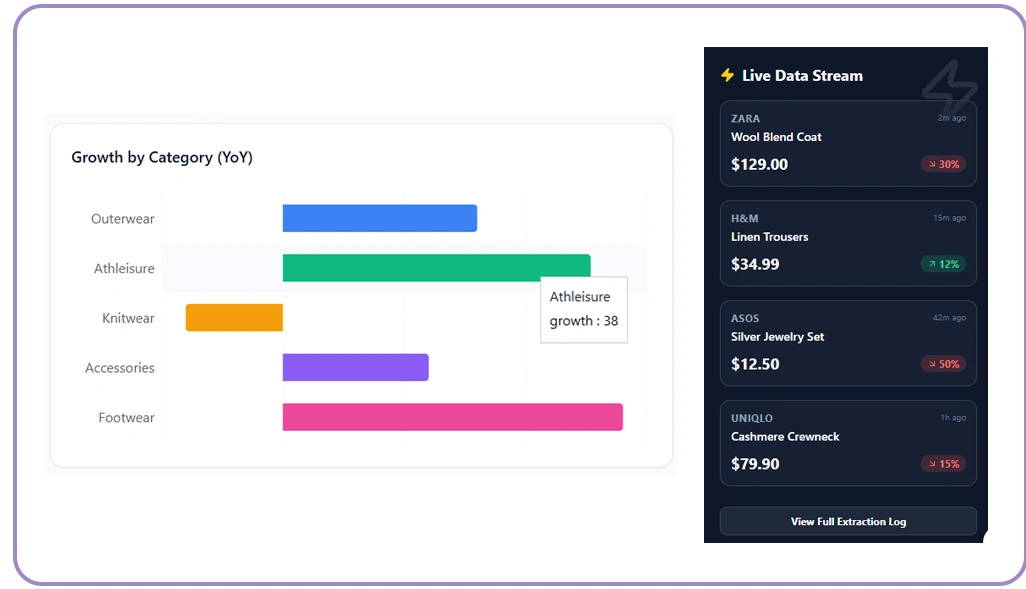Select the Growth by Category chart title
Screen dimensions: 1026x589
point(162,157)
